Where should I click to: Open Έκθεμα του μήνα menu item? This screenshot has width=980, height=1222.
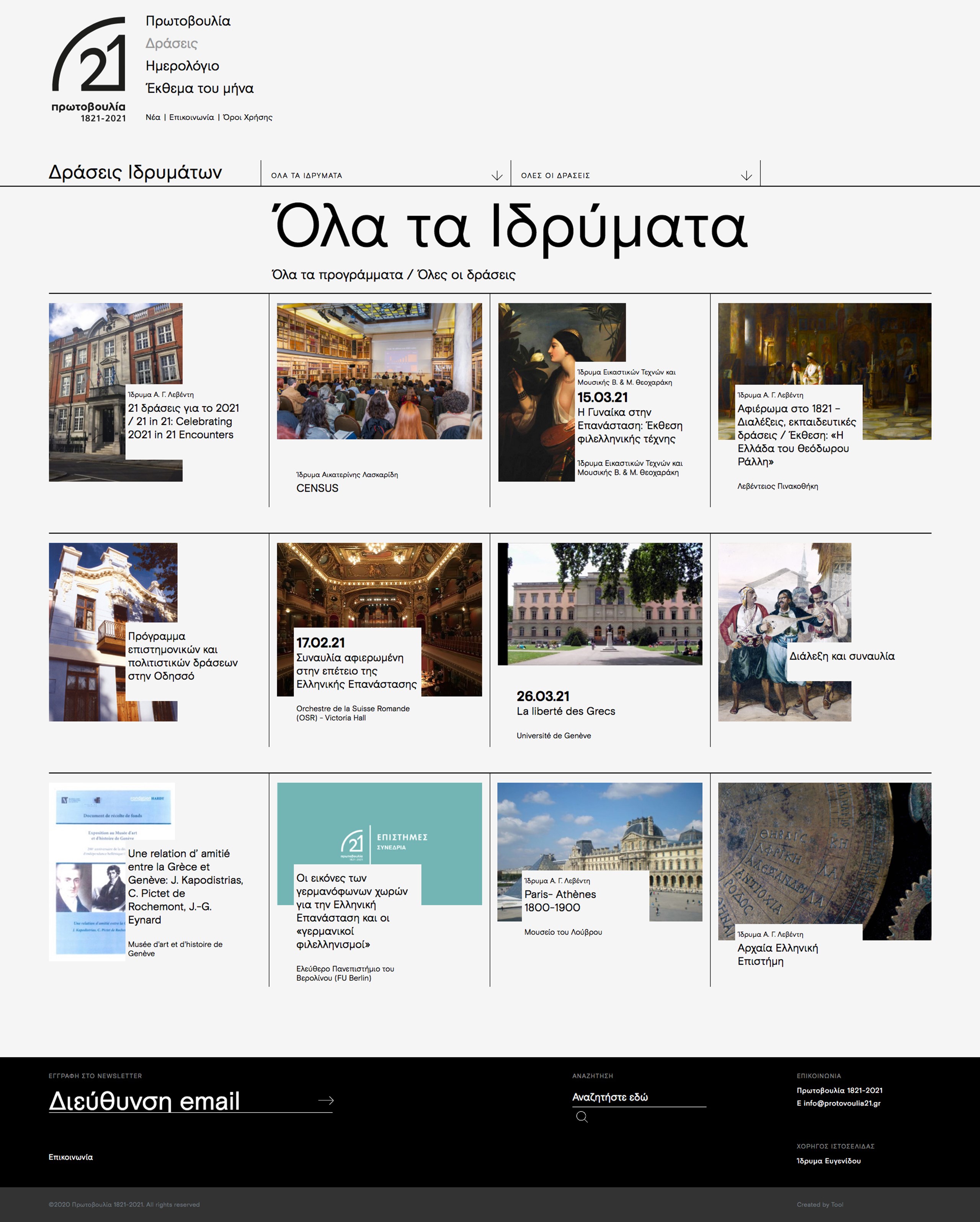coord(199,88)
